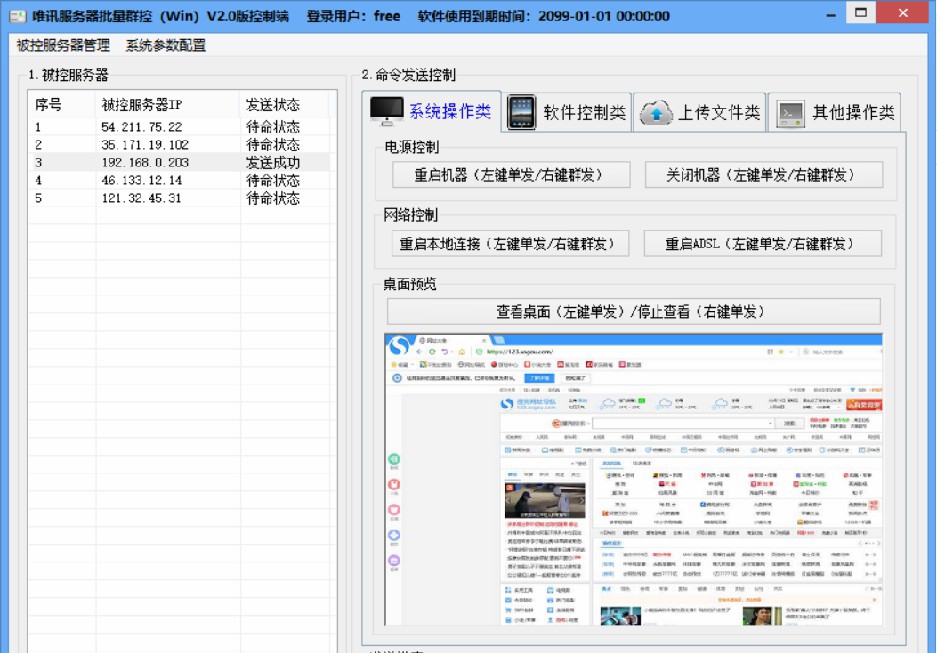Open the 系统参数配置 menu
The height and width of the screenshot is (653, 937).
165,45
